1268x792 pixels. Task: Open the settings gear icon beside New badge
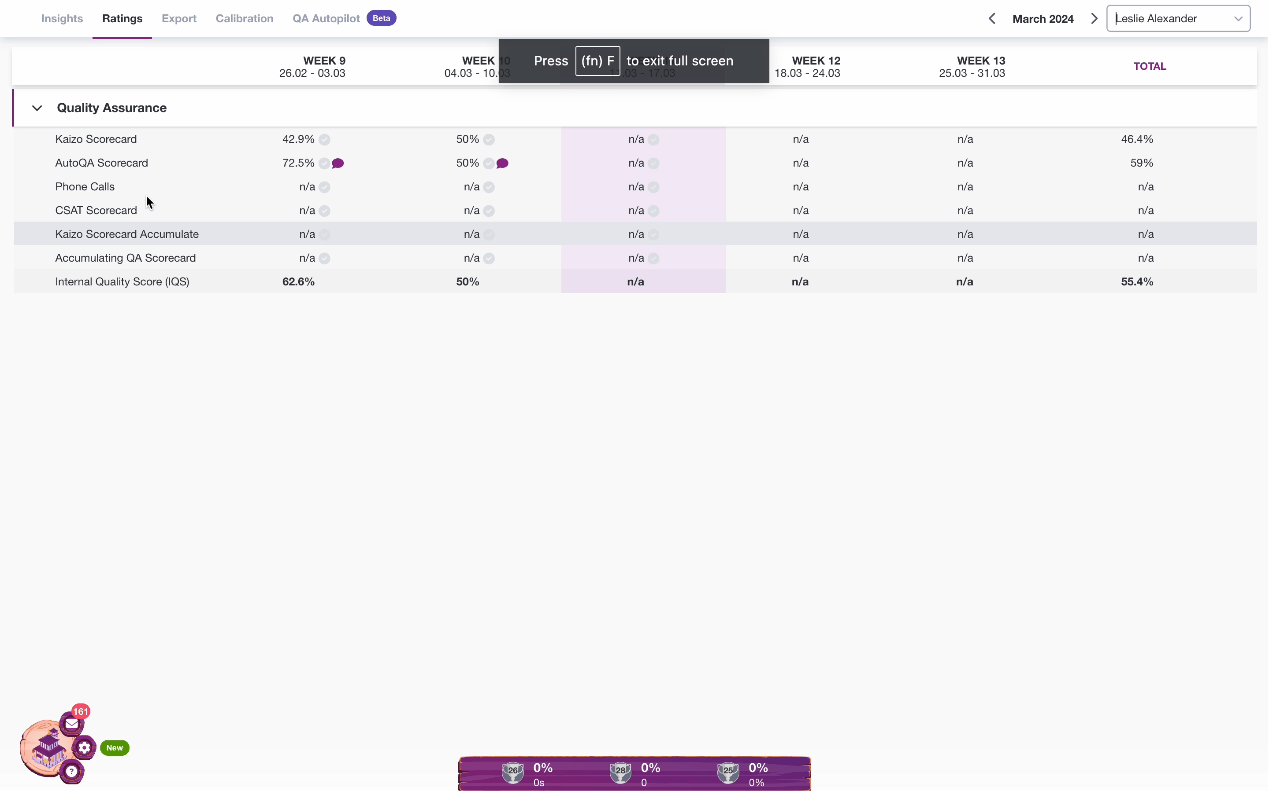[84, 747]
